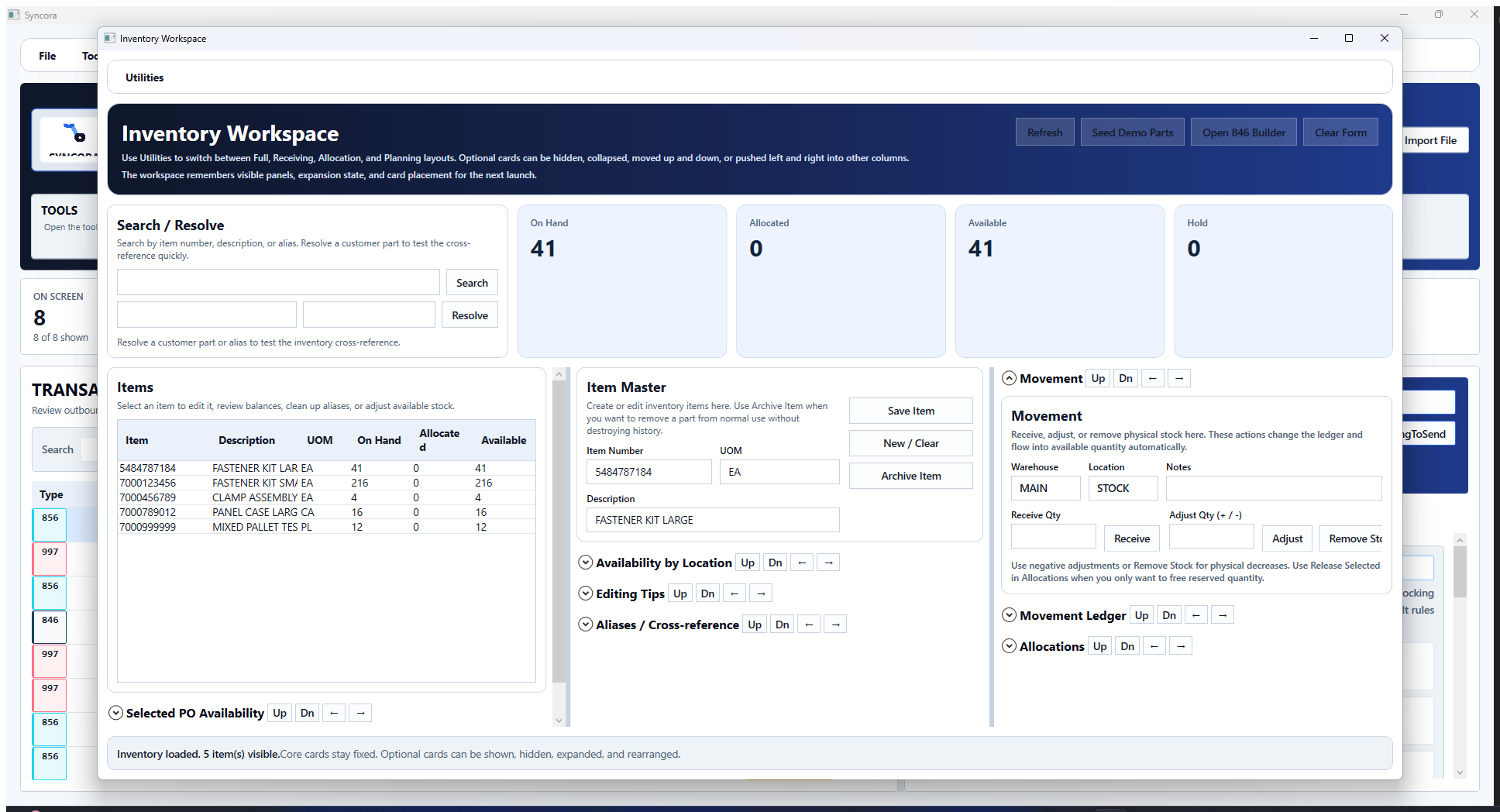This screenshot has width=1500, height=812.
Task: Push Selected PO Availability card right
Action: 360,713
